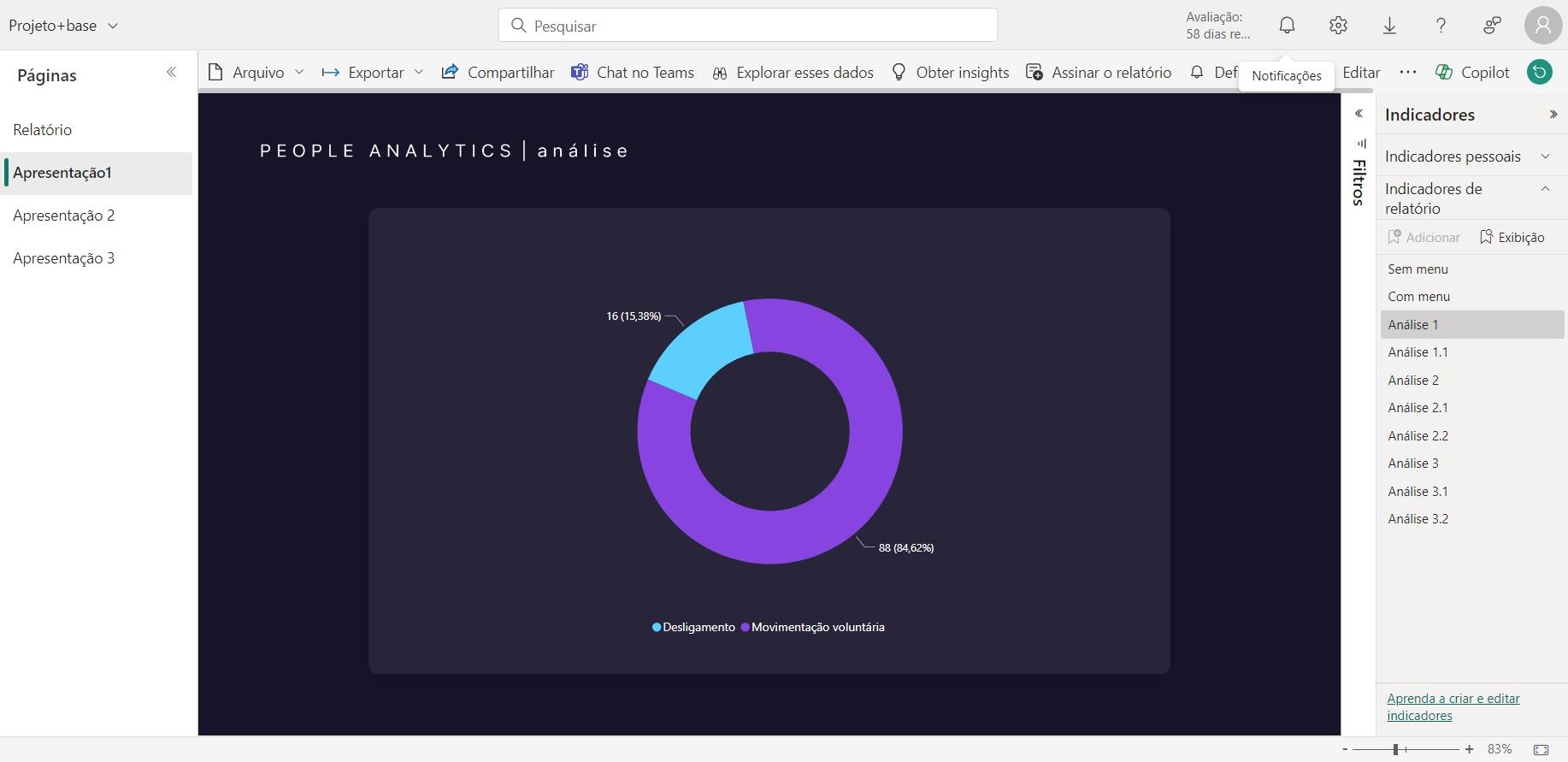Open Chat no Teams icon

point(580,72)
